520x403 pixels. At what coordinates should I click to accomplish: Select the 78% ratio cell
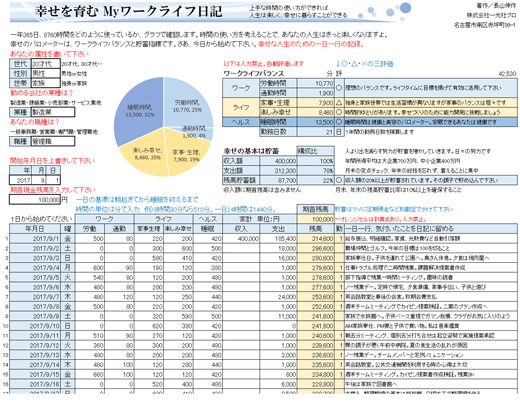pyautogui.click(x=315, y=171)
